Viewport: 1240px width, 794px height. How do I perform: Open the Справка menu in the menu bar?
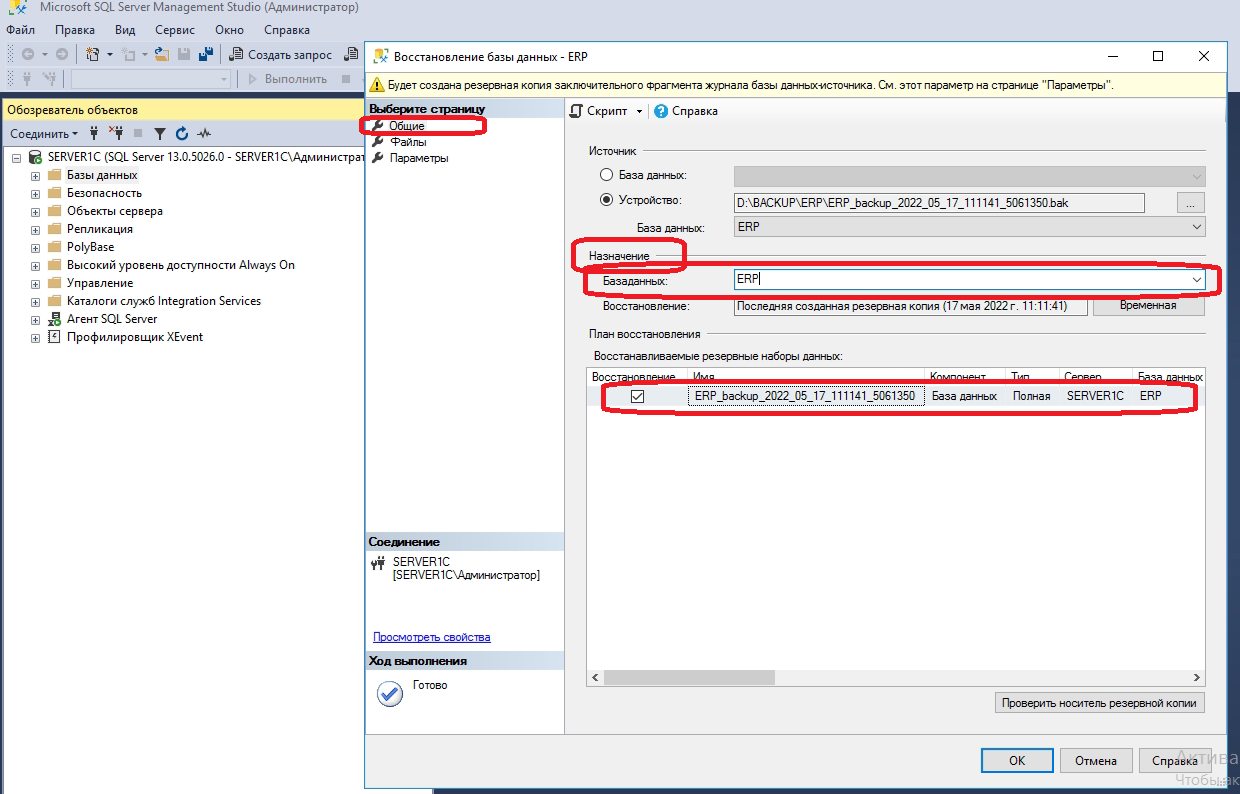[287, 30]
